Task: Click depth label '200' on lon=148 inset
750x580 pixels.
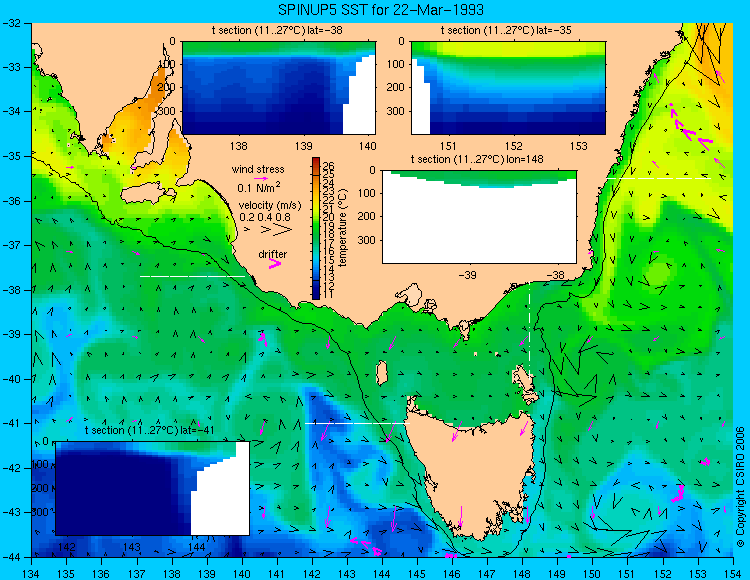Action: [367, 217]
